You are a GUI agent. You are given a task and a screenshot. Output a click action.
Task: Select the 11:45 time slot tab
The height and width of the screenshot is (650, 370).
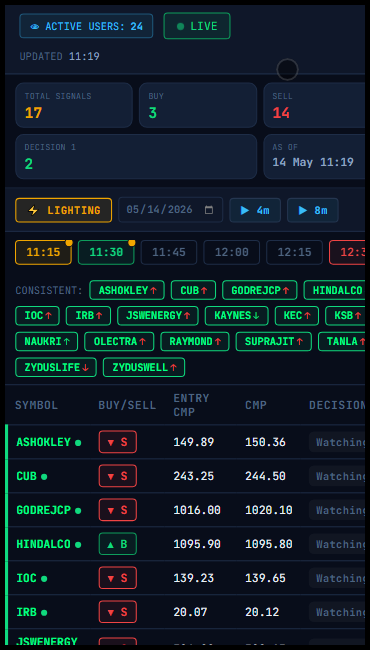coord(169,252)
